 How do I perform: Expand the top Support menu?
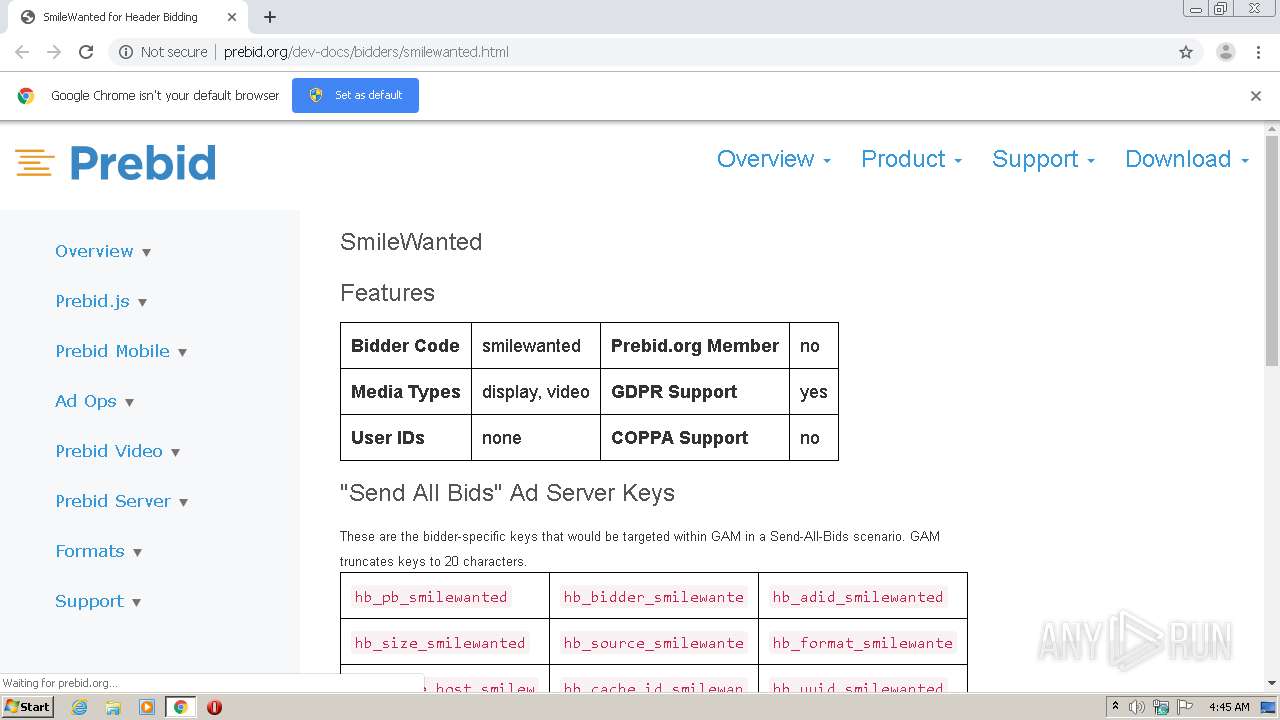coord(1043,159)
